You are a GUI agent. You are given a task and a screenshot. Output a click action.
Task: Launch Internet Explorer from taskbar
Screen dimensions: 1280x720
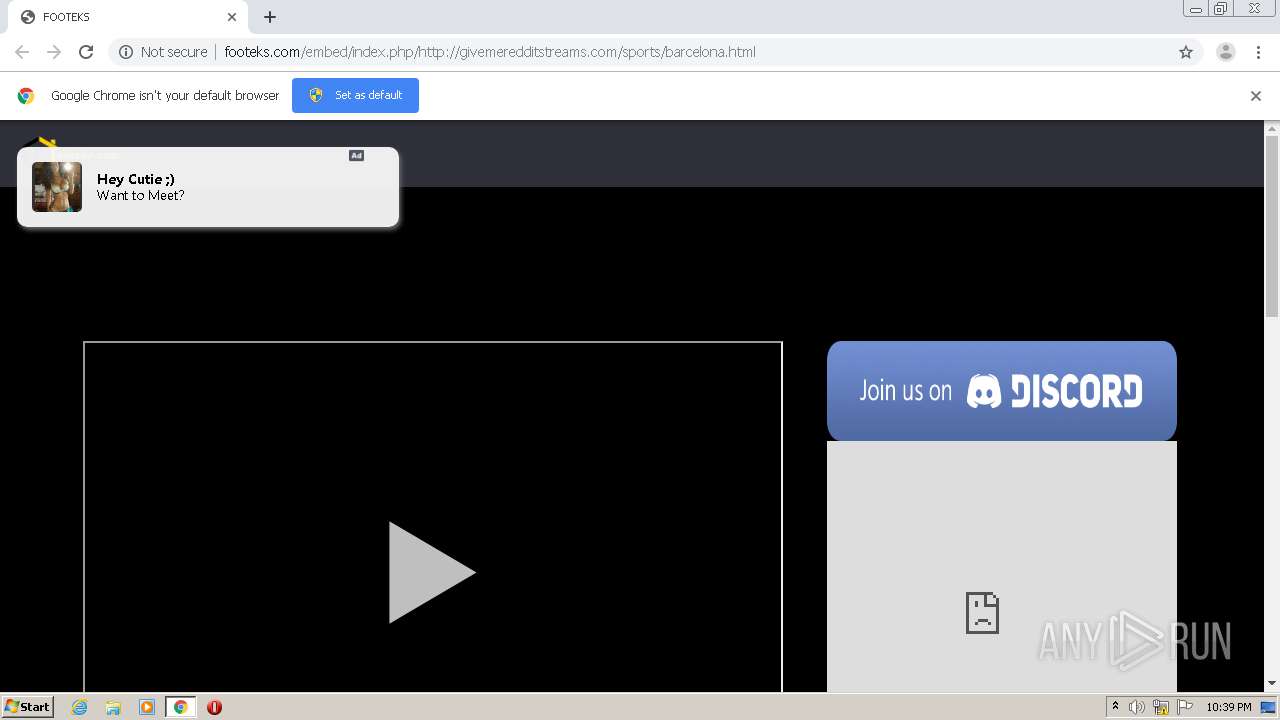[x=79, y=707]
